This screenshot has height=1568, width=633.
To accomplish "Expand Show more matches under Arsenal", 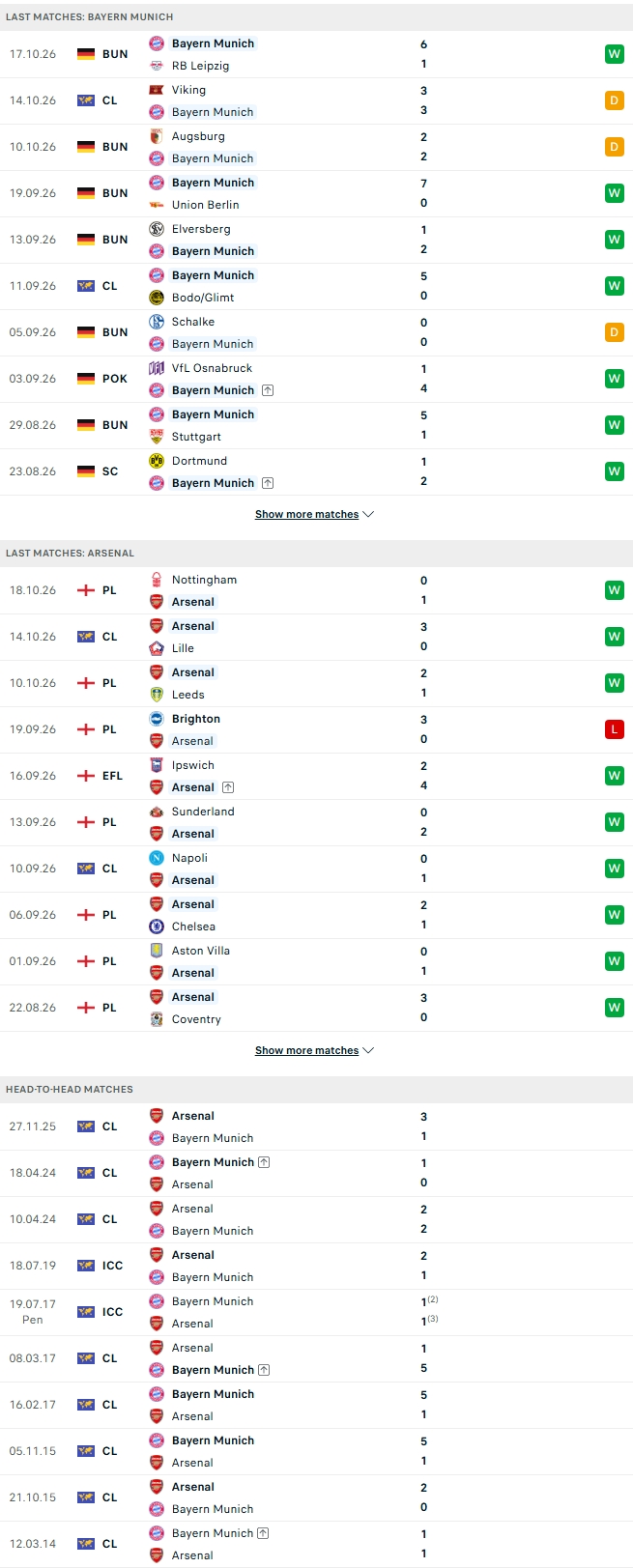I will [314, 1051].
